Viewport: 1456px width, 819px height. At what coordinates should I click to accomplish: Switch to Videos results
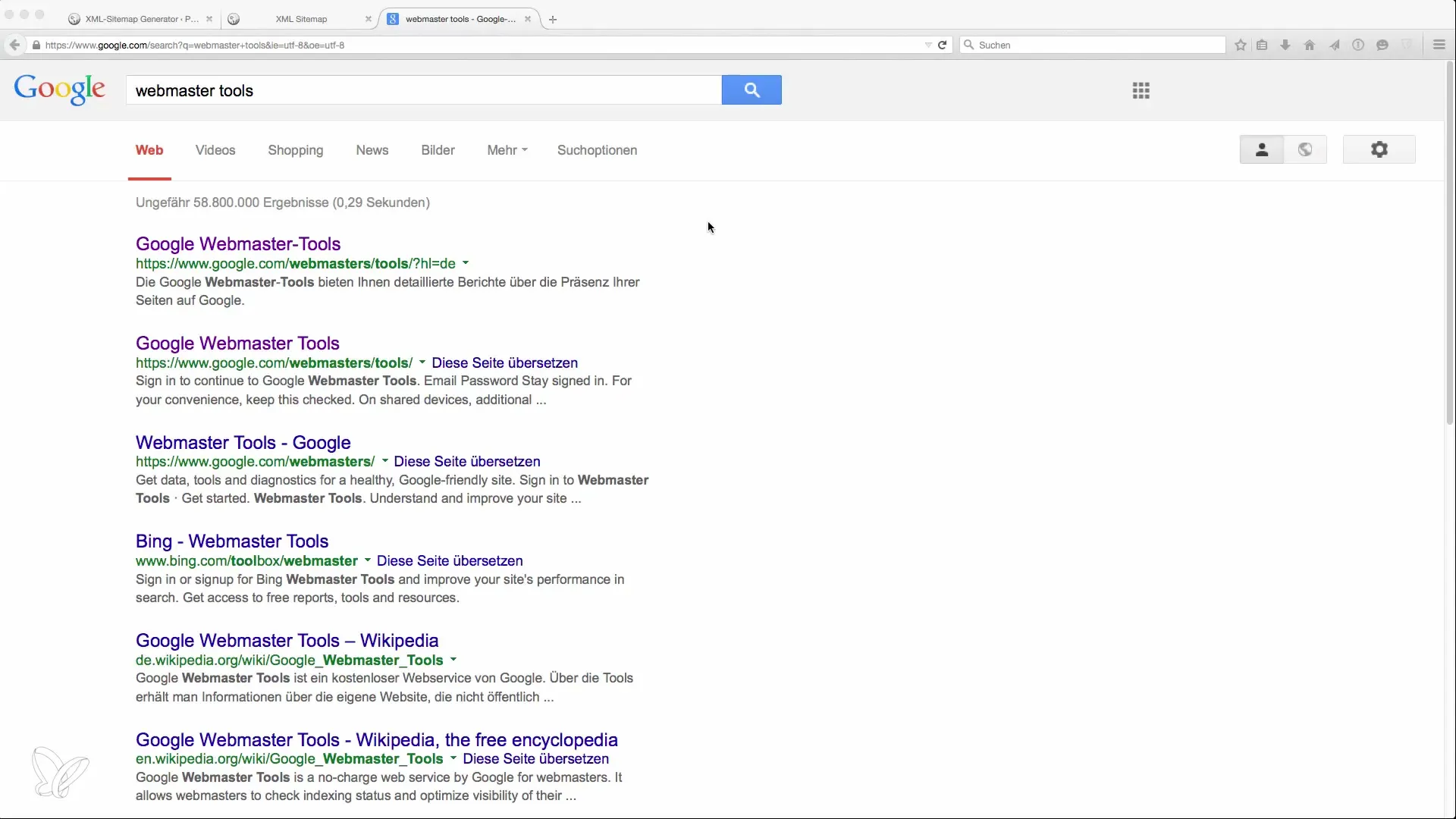point(215,150)
